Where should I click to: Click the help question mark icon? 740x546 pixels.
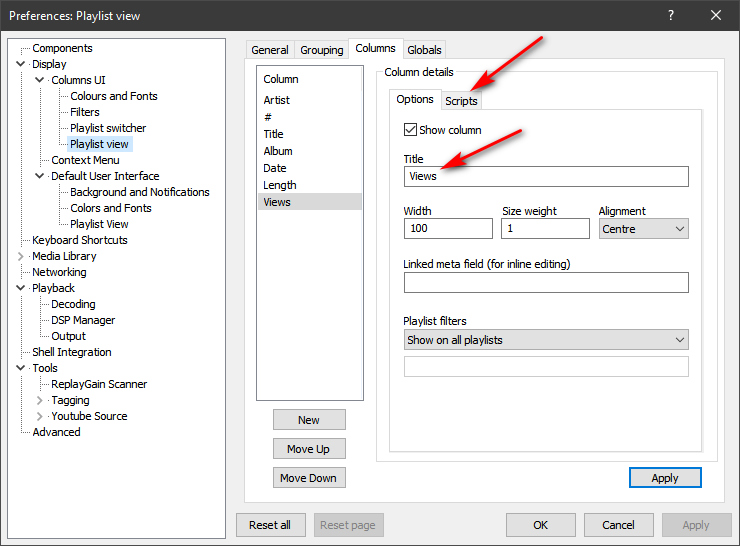point(670,15)
